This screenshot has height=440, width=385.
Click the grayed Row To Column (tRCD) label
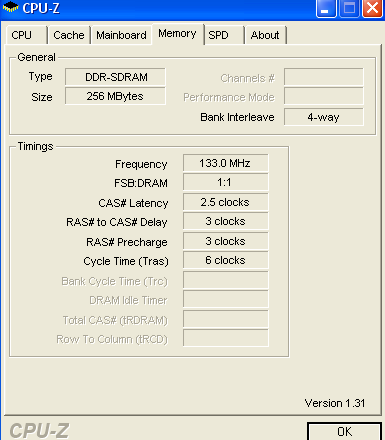[x=112, y=339]
